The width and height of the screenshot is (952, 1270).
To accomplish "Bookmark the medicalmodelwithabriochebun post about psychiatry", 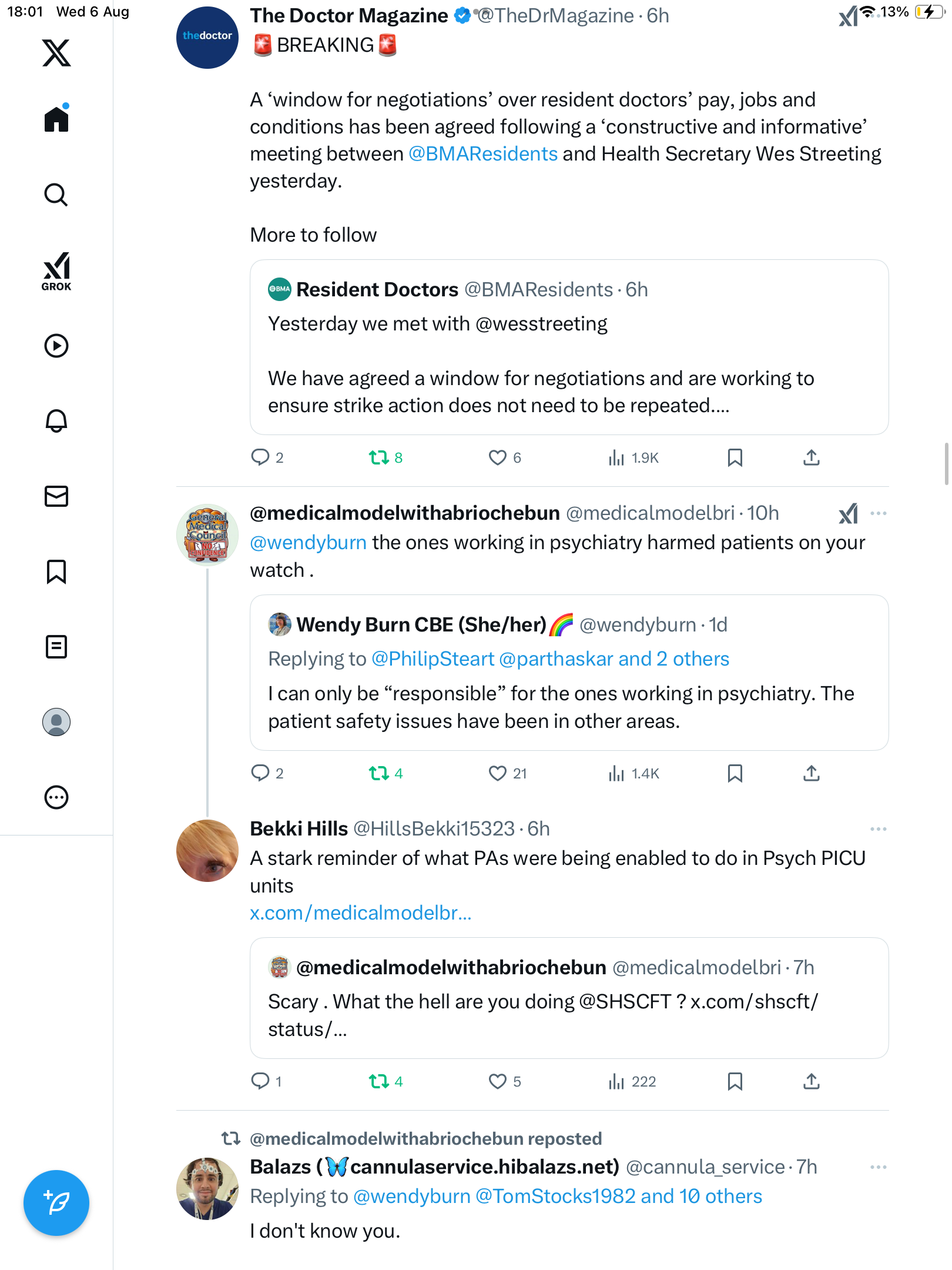I will tap(735, 773).
